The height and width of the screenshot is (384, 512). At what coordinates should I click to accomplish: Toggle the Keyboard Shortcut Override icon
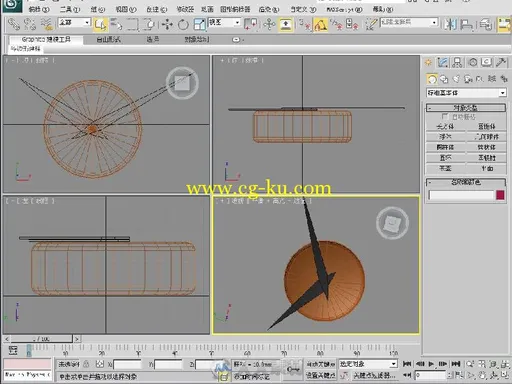286,24
